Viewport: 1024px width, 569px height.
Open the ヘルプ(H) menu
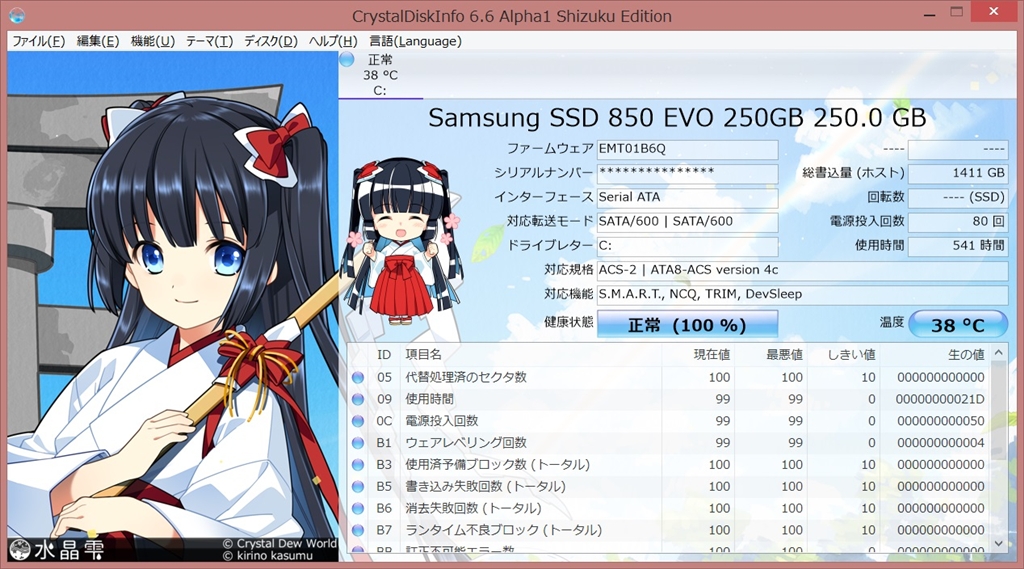click(332, 41)
